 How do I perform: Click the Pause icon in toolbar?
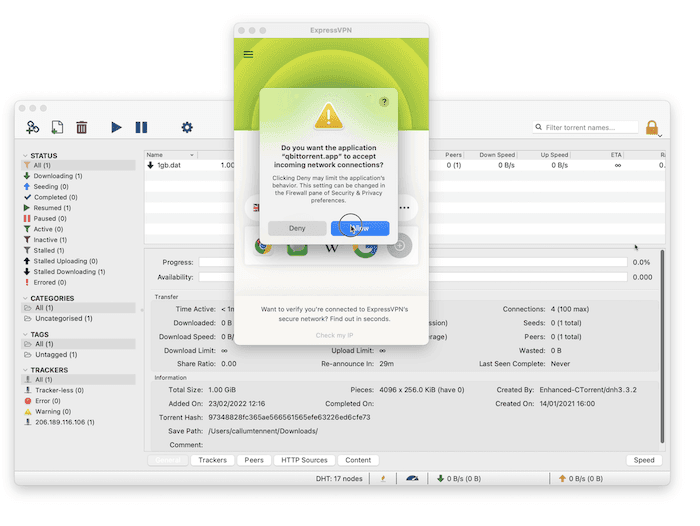point(141,127)
